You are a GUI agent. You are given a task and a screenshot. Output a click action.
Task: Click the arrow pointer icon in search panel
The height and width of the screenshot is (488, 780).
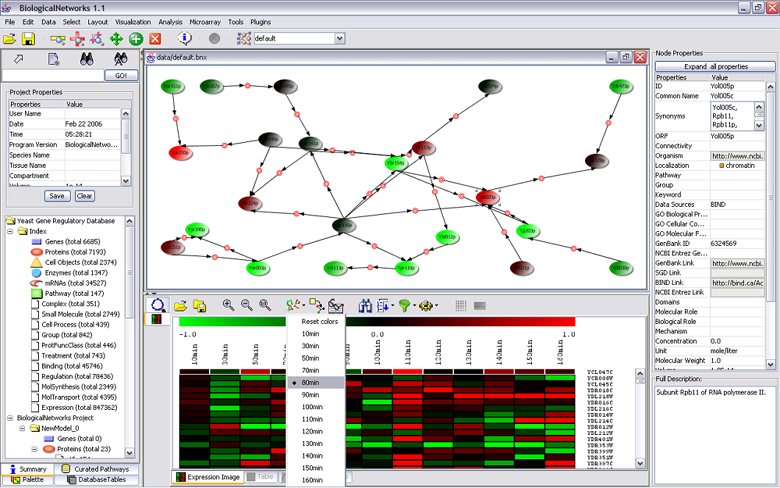[18, 59]
